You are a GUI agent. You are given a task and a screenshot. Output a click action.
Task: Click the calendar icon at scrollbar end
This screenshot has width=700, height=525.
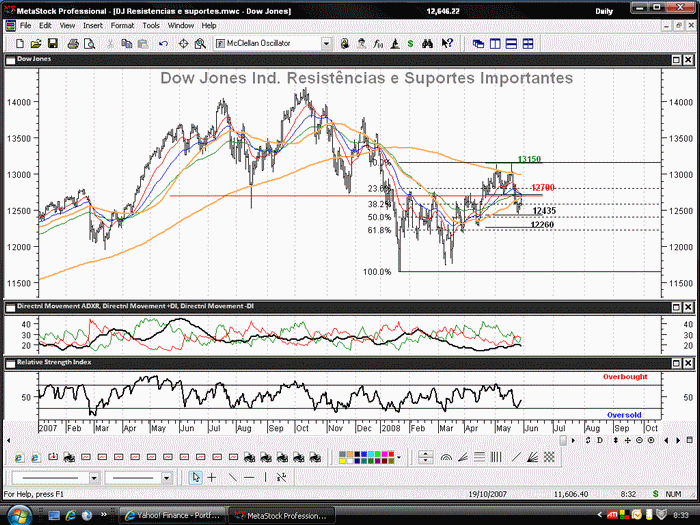689,440
